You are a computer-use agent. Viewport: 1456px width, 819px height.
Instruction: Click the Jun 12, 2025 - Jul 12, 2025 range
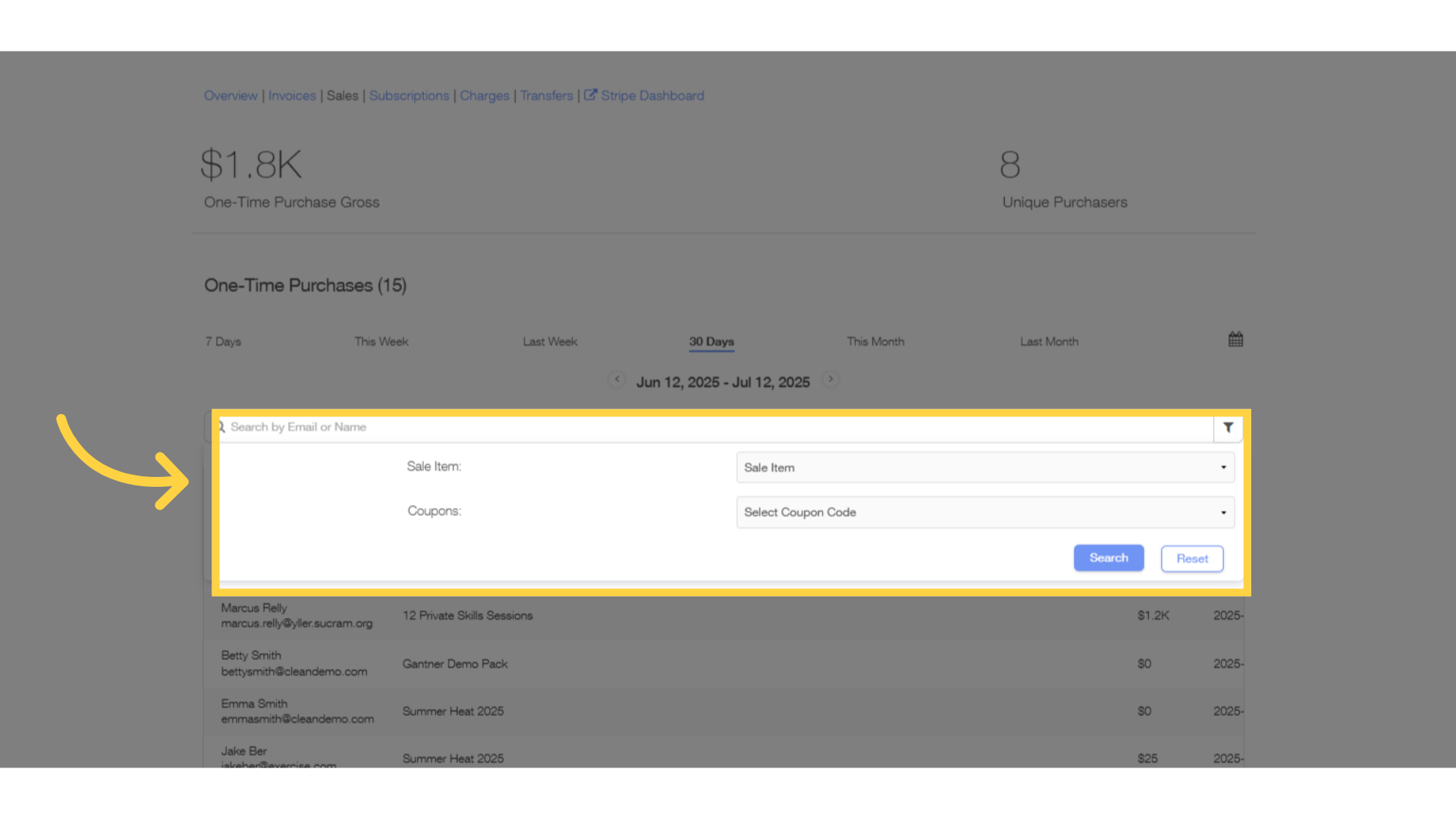click(x=723, y=382)
